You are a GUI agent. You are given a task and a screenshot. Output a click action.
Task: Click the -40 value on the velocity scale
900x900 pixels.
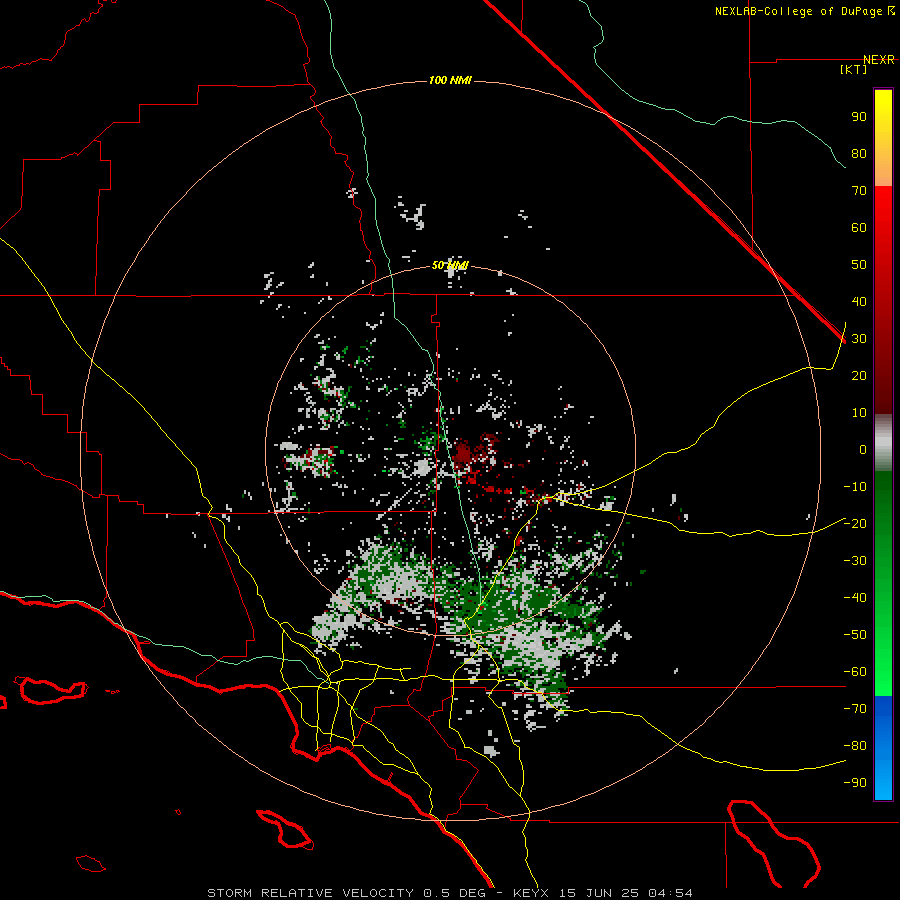855,598
